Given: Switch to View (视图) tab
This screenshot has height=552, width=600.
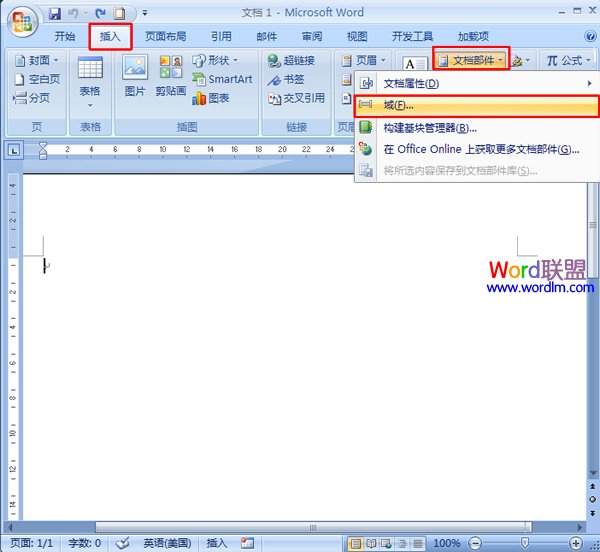Looking at the screenshot, I should click(357, 36).
